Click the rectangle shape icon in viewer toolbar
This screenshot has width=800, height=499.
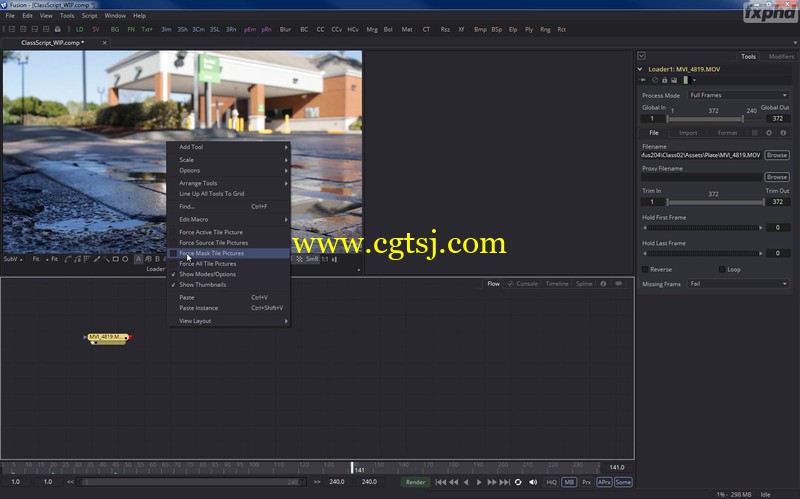[x=116, y=259]
